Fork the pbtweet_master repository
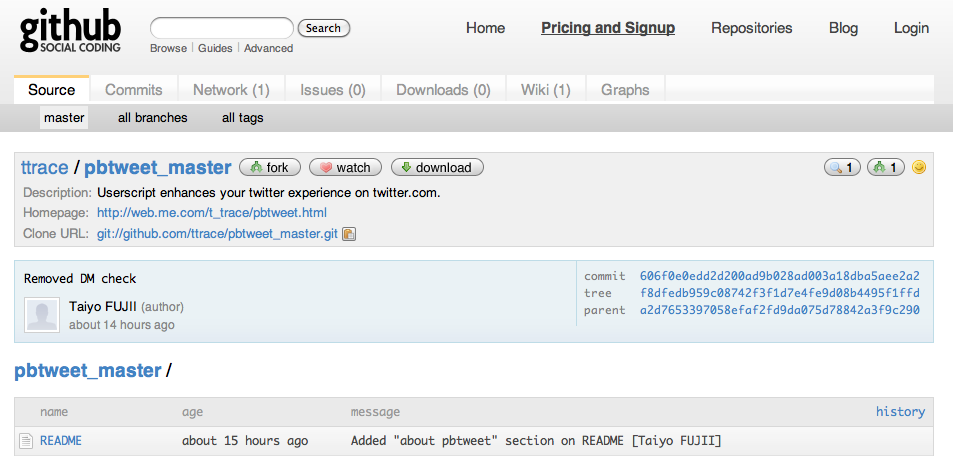Image resolution: width=953 pixels, height=456 pixels. tap(270, 167)
